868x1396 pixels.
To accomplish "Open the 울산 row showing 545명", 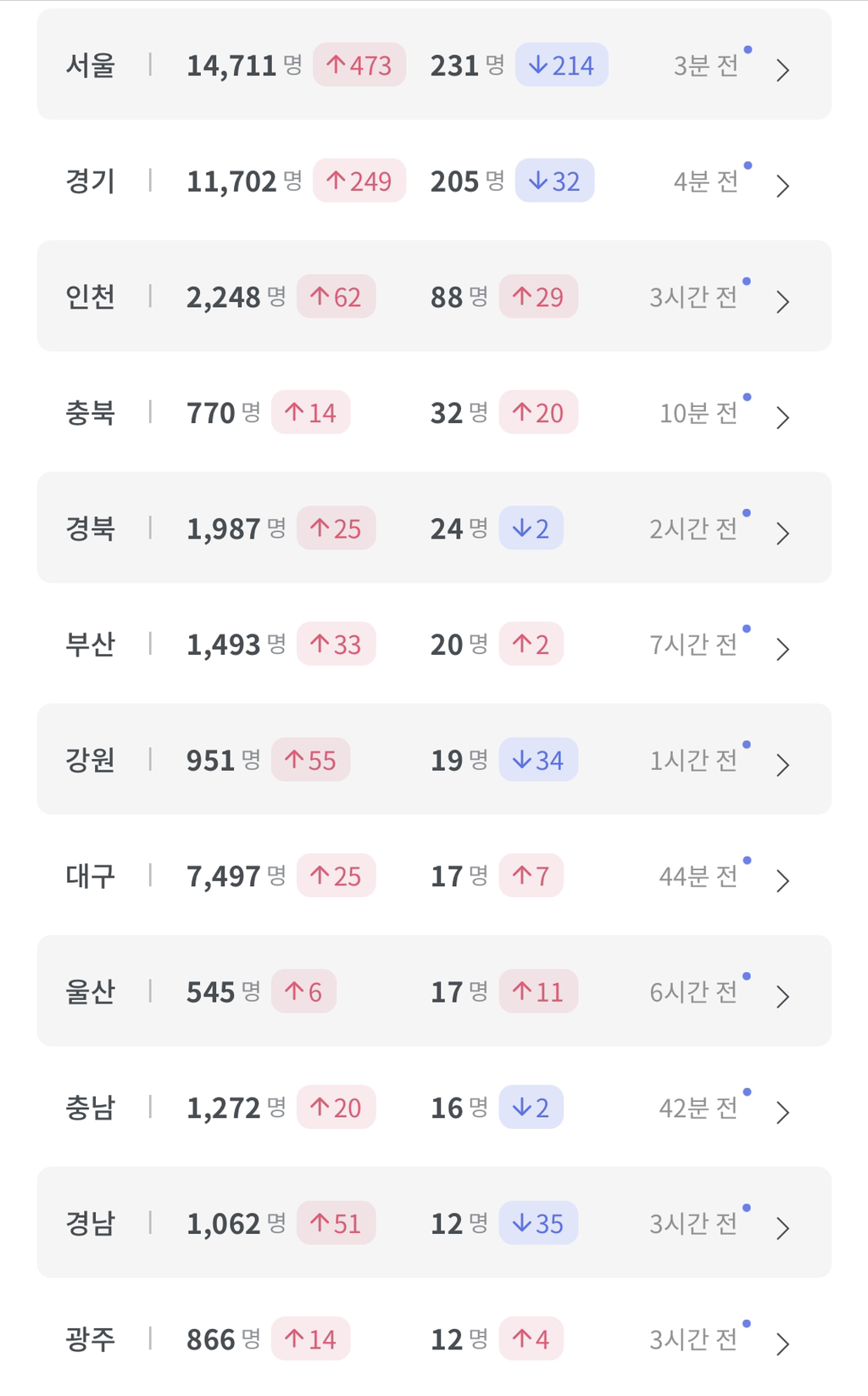I will point(434,991).
